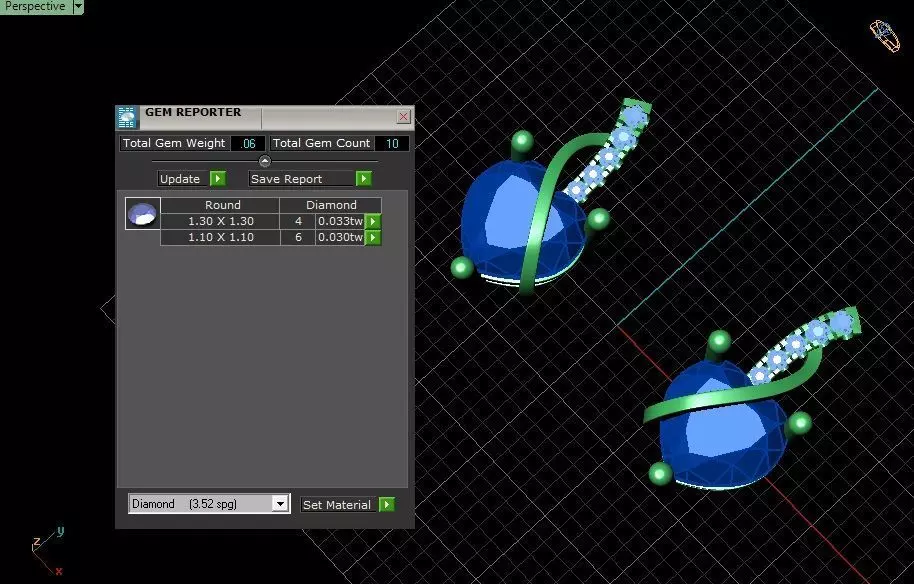Viewport: 914px width, 584px height.
Task: Click green arrow on the 1.30 X 1.30 row
Action: pos(373,221)
